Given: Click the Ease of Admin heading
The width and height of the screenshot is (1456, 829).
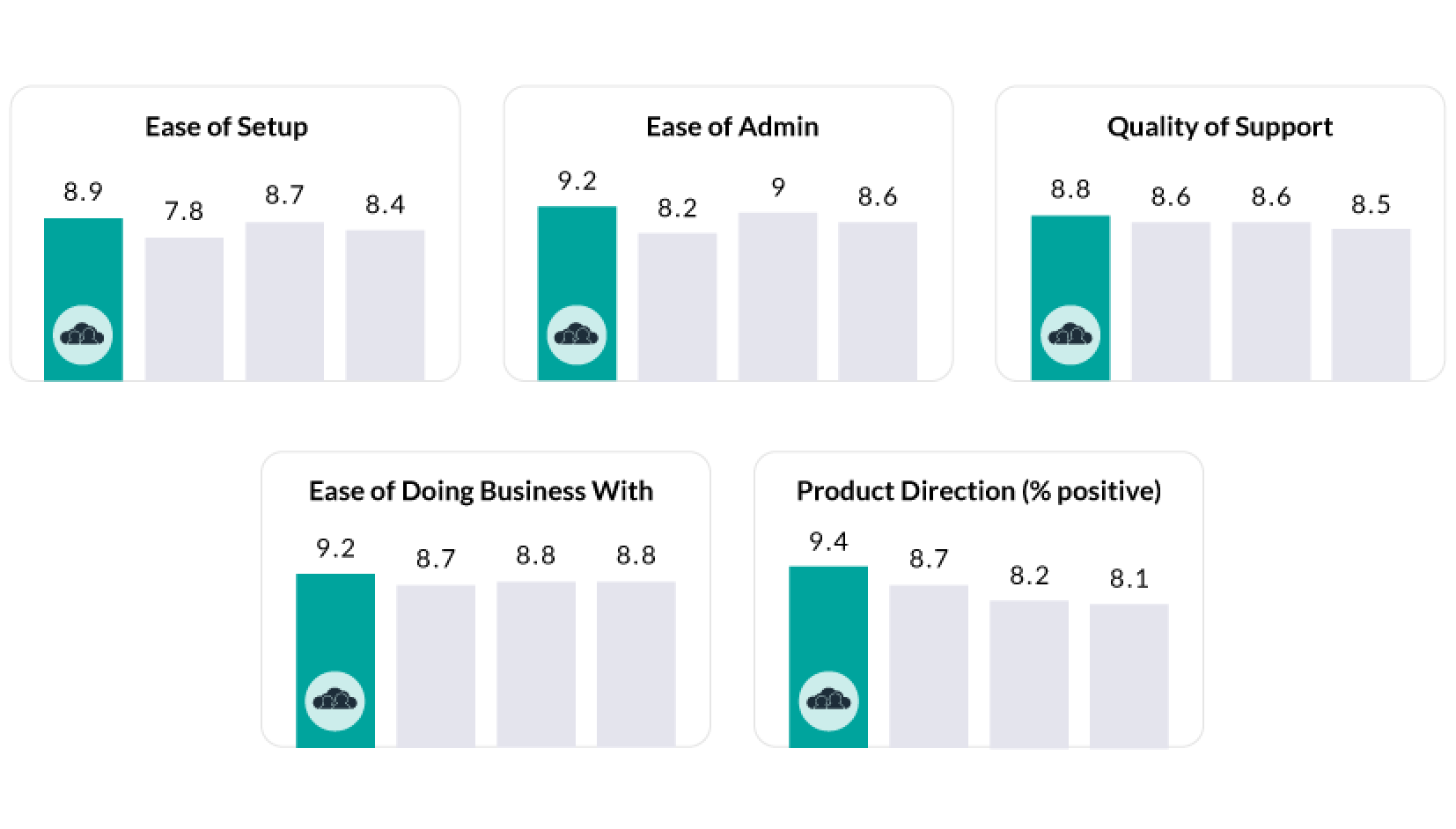Looking at the screenshot, I should [x=732, y=127].
